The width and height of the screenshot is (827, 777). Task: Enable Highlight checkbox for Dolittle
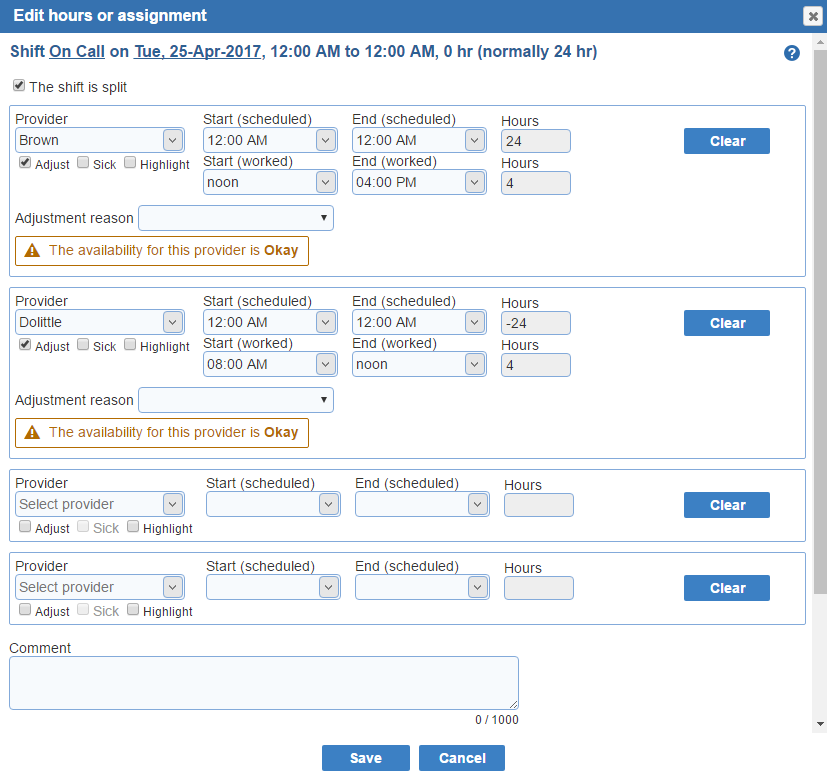tap(130, 344)
